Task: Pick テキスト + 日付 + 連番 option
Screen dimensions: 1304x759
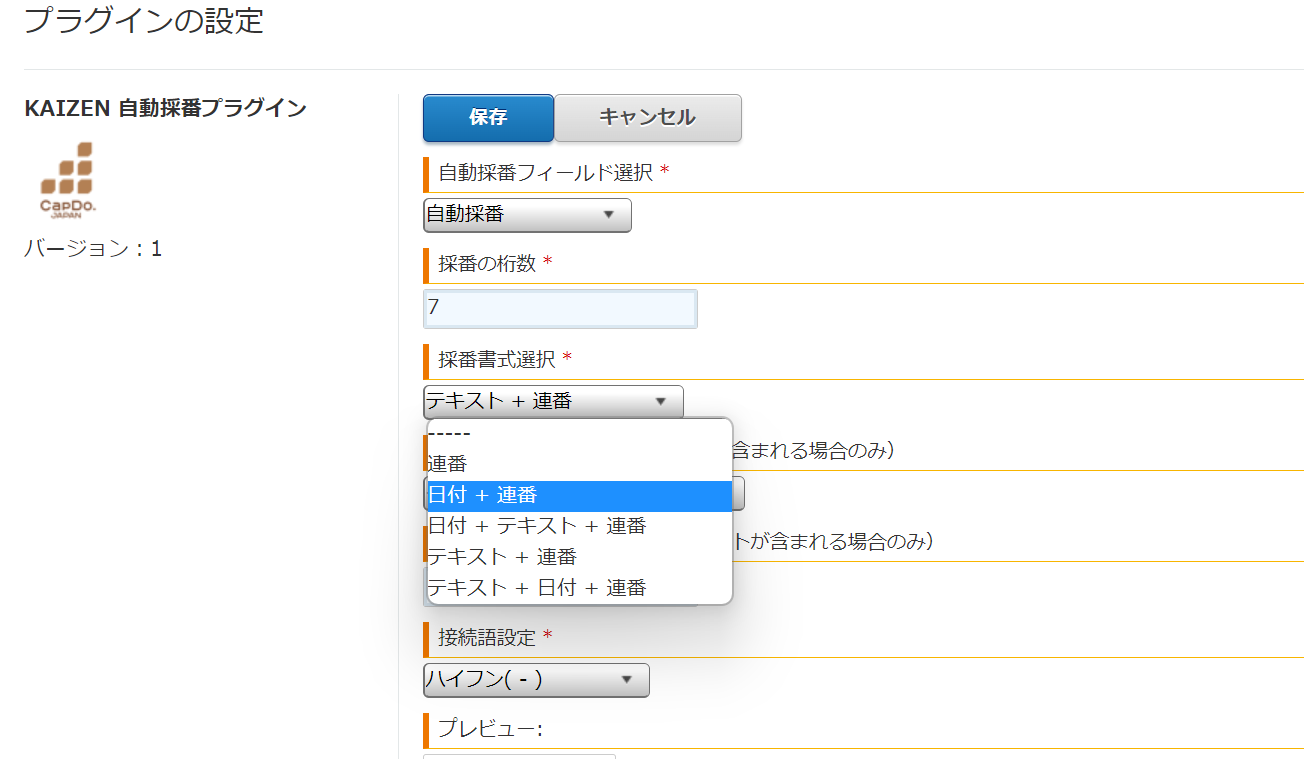Action: pyautogui.click(x=537, y=588)
